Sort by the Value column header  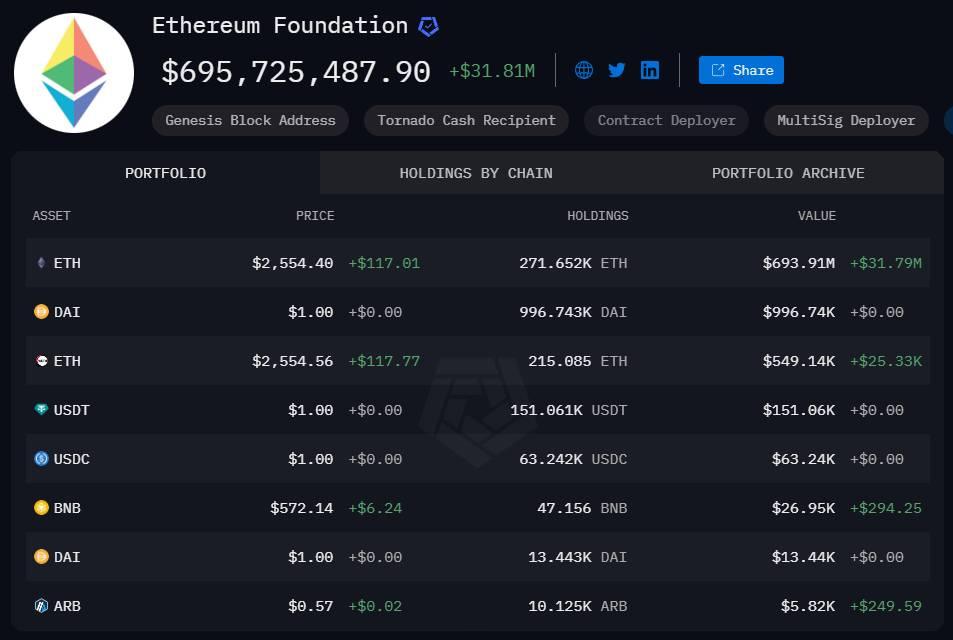816,216
